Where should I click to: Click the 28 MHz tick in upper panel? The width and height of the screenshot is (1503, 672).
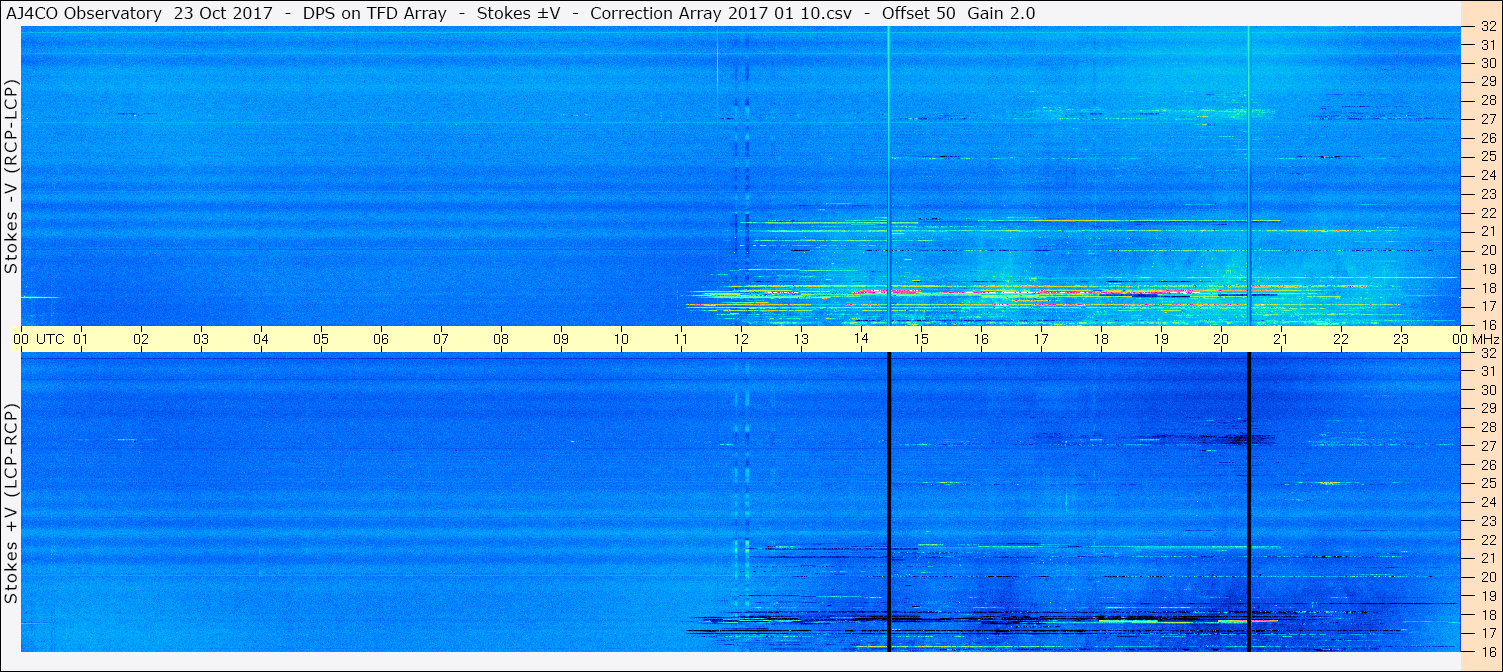1487,100
